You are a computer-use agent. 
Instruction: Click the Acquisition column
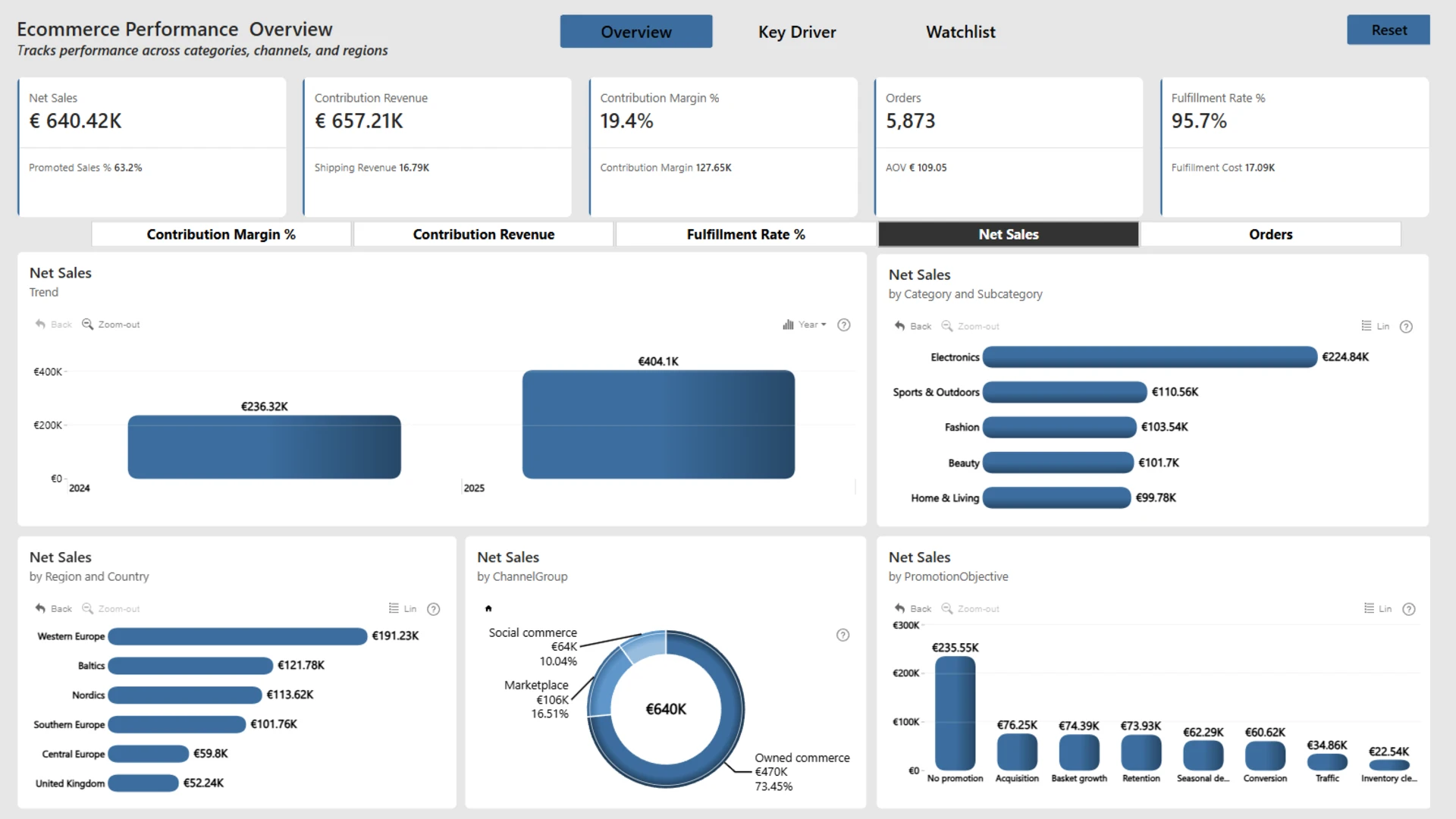[1017, 752]
